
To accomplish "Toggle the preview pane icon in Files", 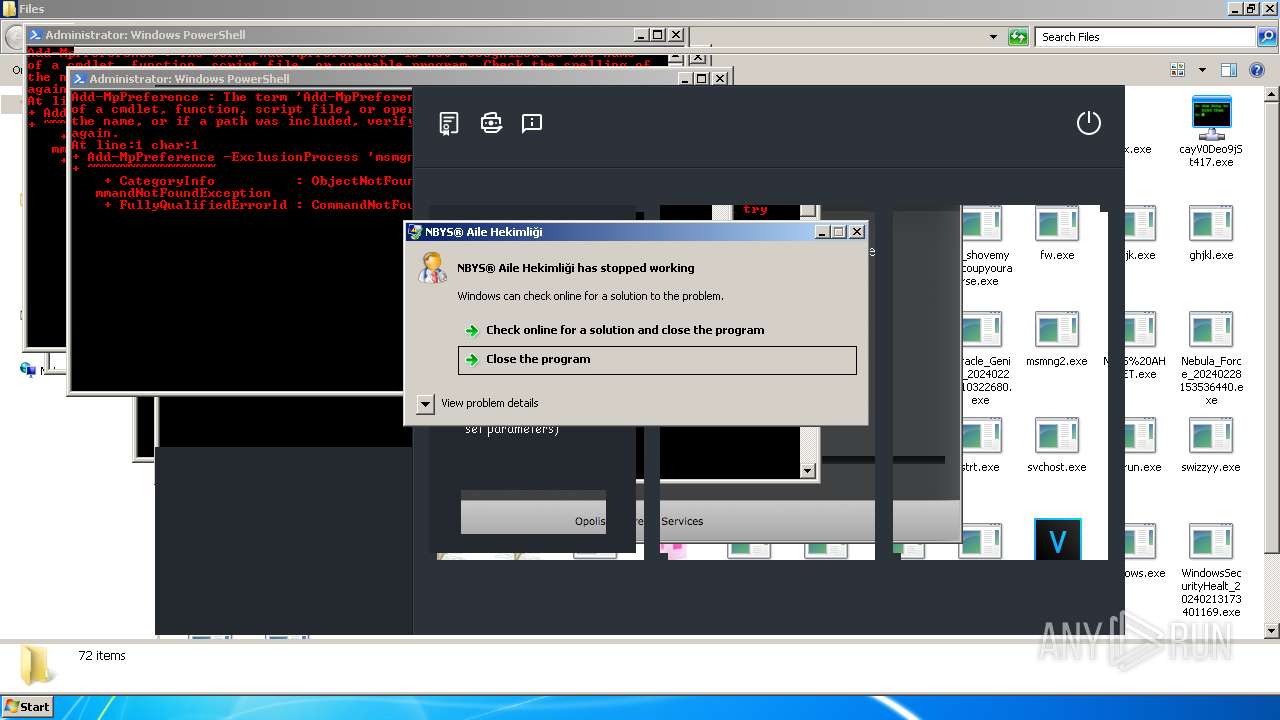I will (1229, 70).
